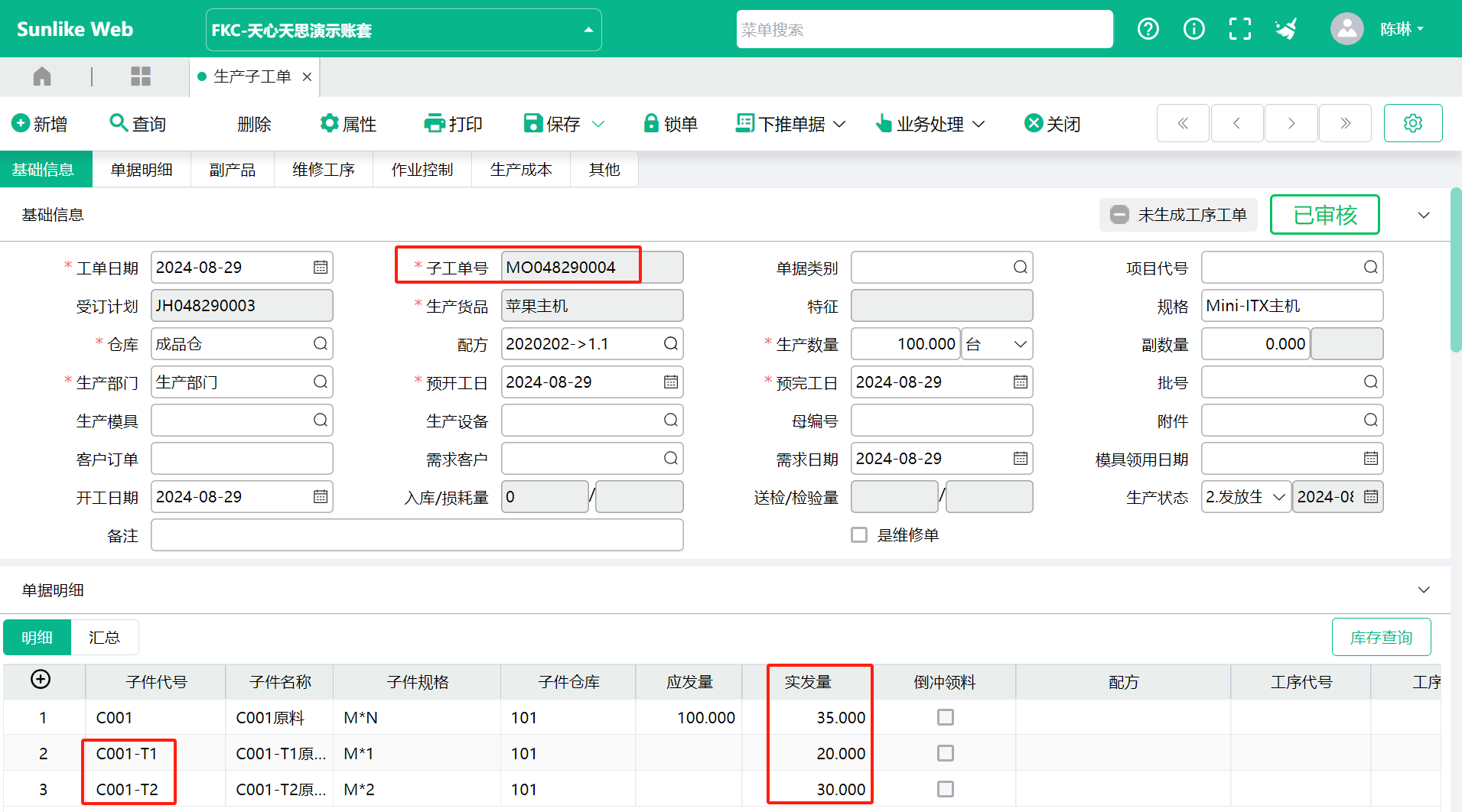Viewport: 1462px width, 812px height.
Task: Open 生产设备 lookup search icon
Action: (x=671, y=420)
